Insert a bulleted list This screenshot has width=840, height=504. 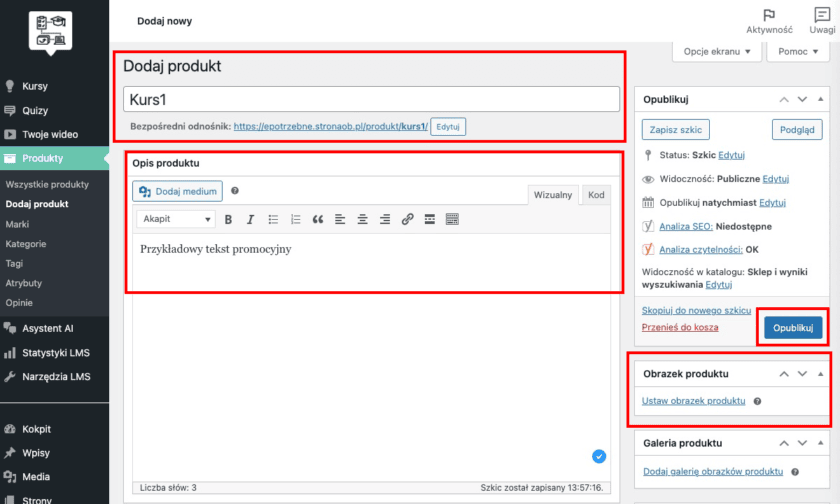click(x=273, y=219)
